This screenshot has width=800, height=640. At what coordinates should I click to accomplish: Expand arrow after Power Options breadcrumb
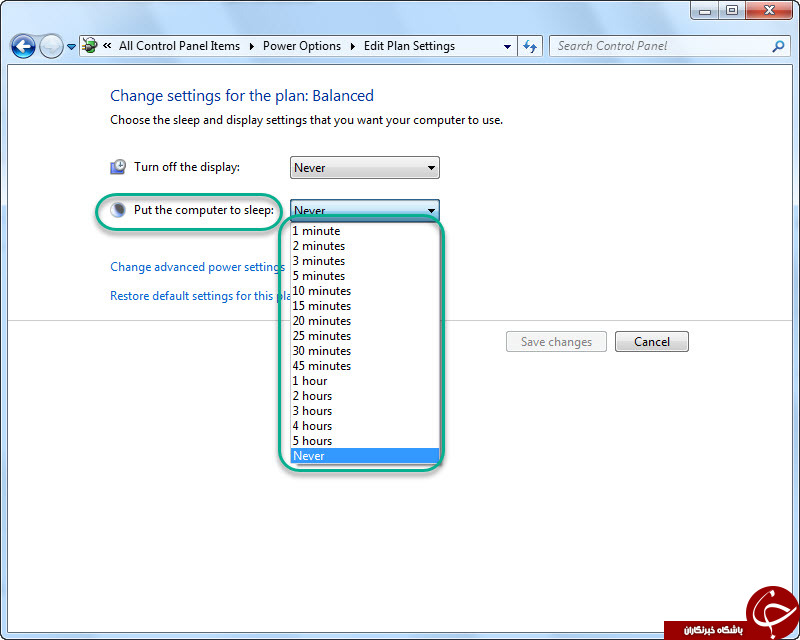click(353, 46)
